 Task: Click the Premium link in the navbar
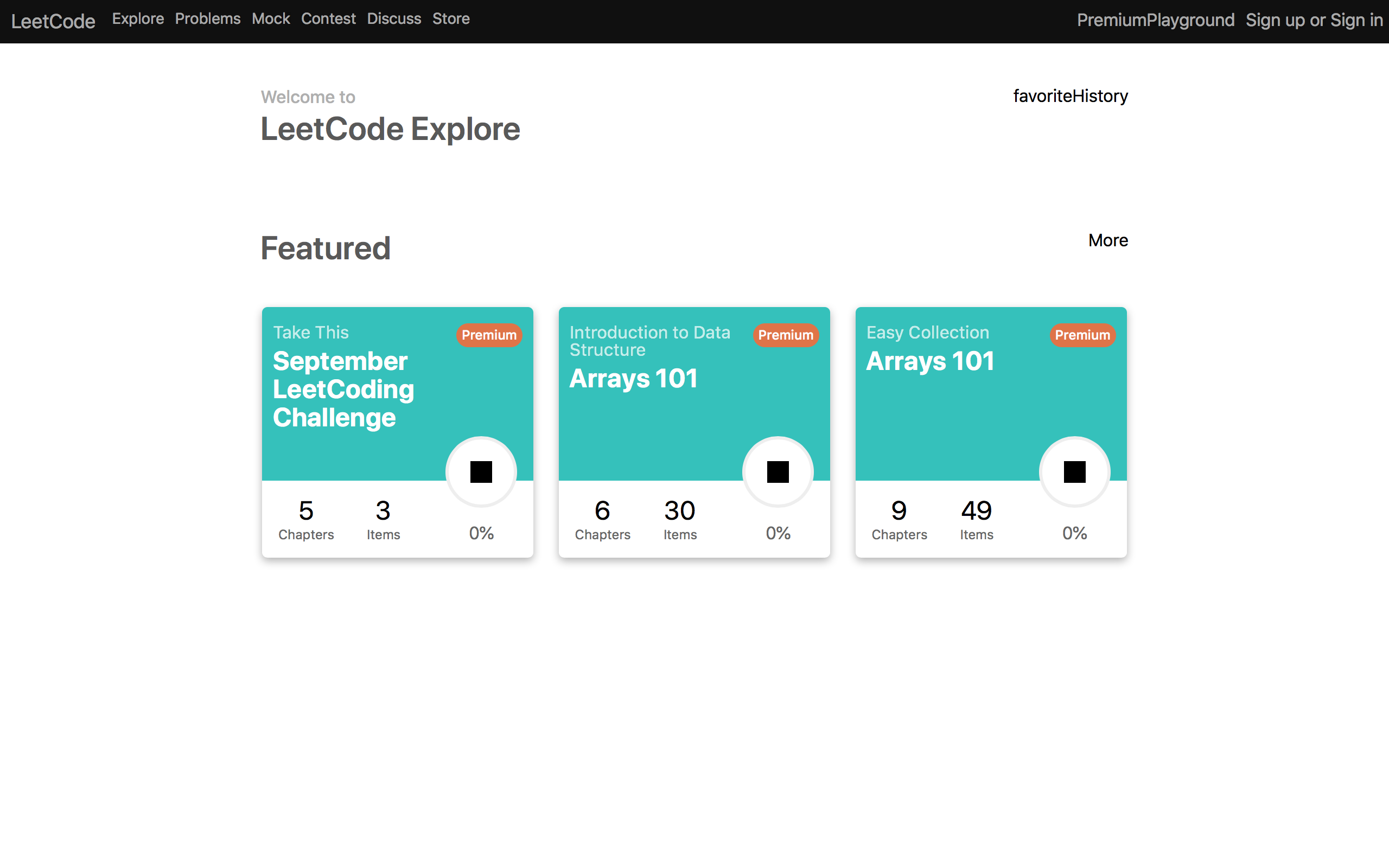[x=1112, y=20]
